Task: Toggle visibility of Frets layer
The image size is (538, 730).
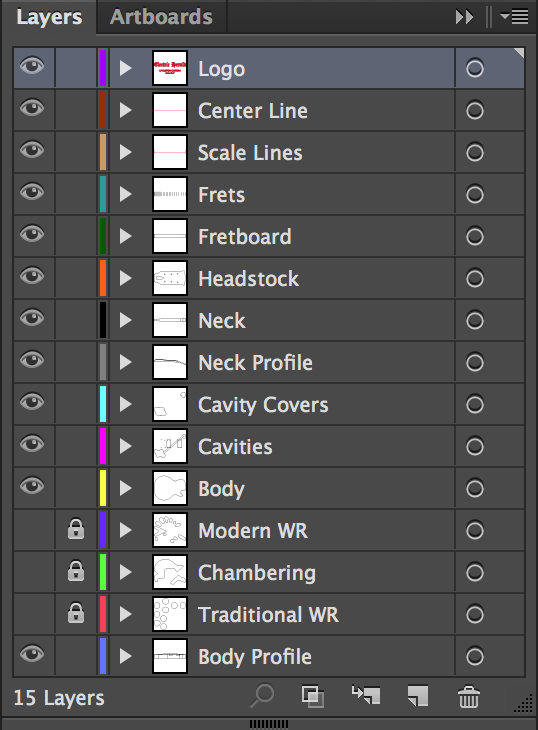Action: point(32,191)
